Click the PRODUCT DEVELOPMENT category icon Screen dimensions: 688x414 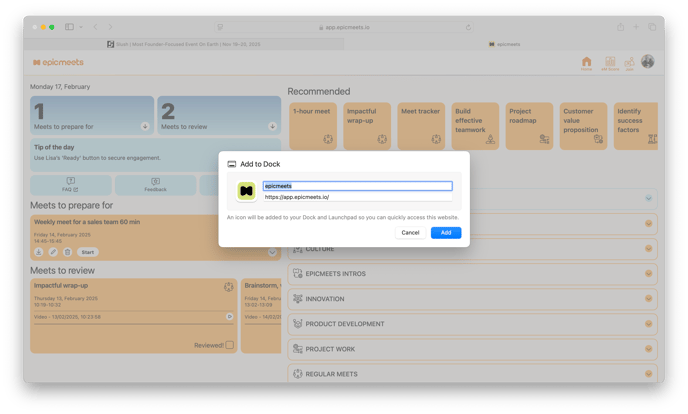coord(297,324)
